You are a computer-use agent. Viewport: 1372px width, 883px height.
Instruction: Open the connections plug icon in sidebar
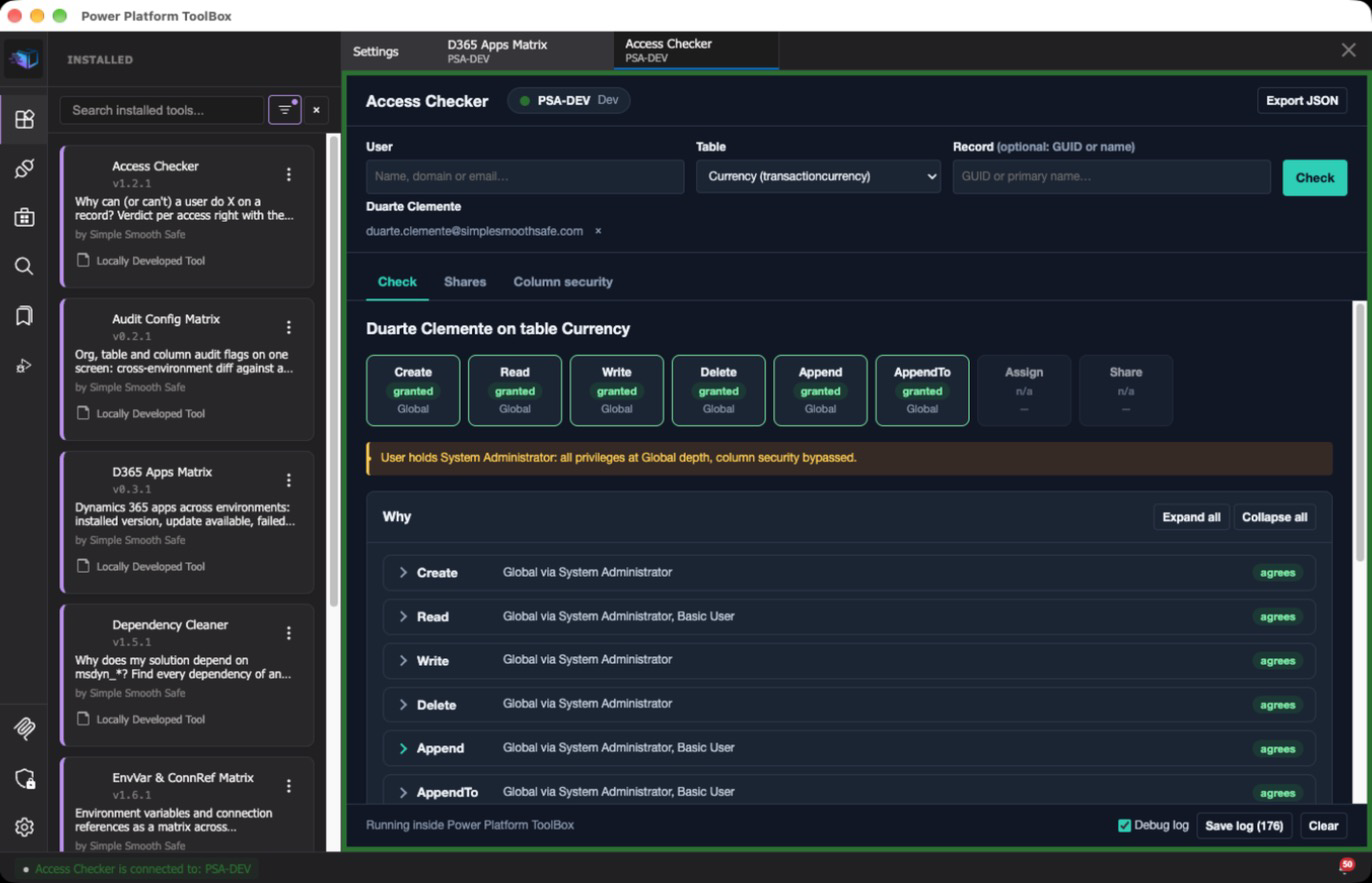pos(24,168)
